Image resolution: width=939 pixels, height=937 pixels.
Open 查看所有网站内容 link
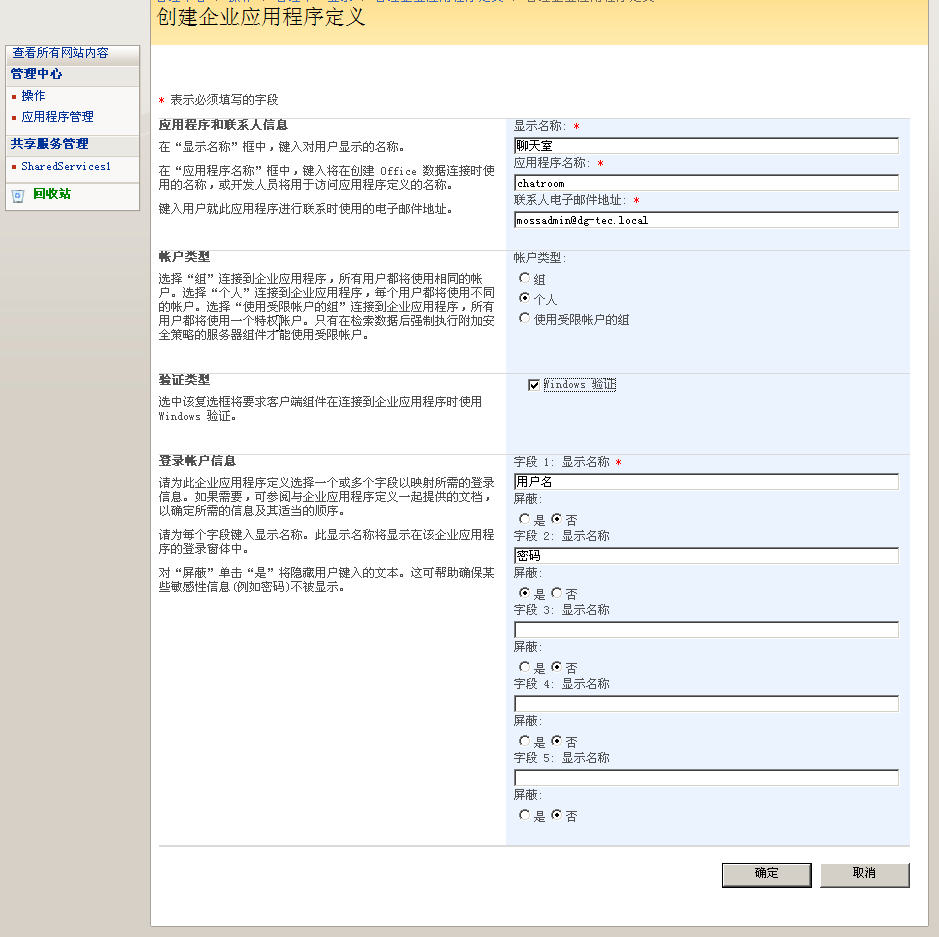coord(60,53)
